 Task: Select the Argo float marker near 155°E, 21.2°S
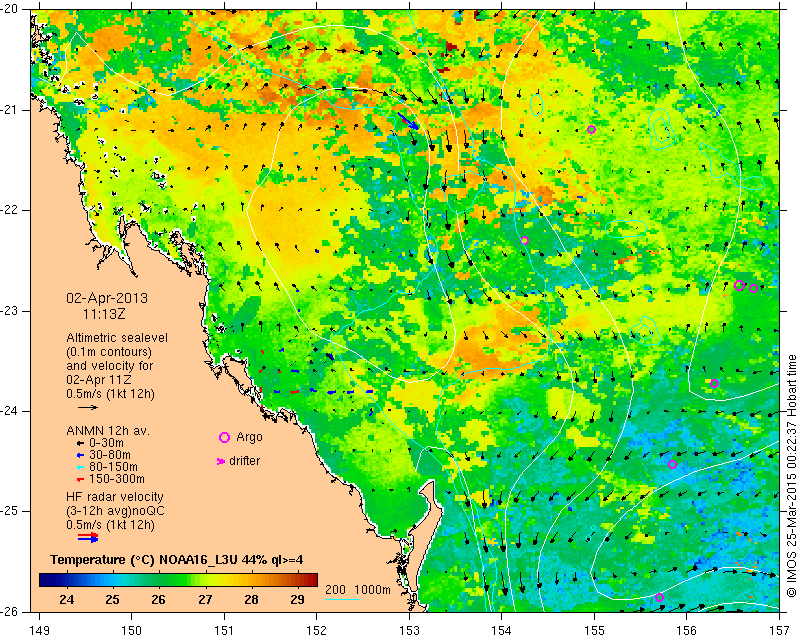click(591, 129)
